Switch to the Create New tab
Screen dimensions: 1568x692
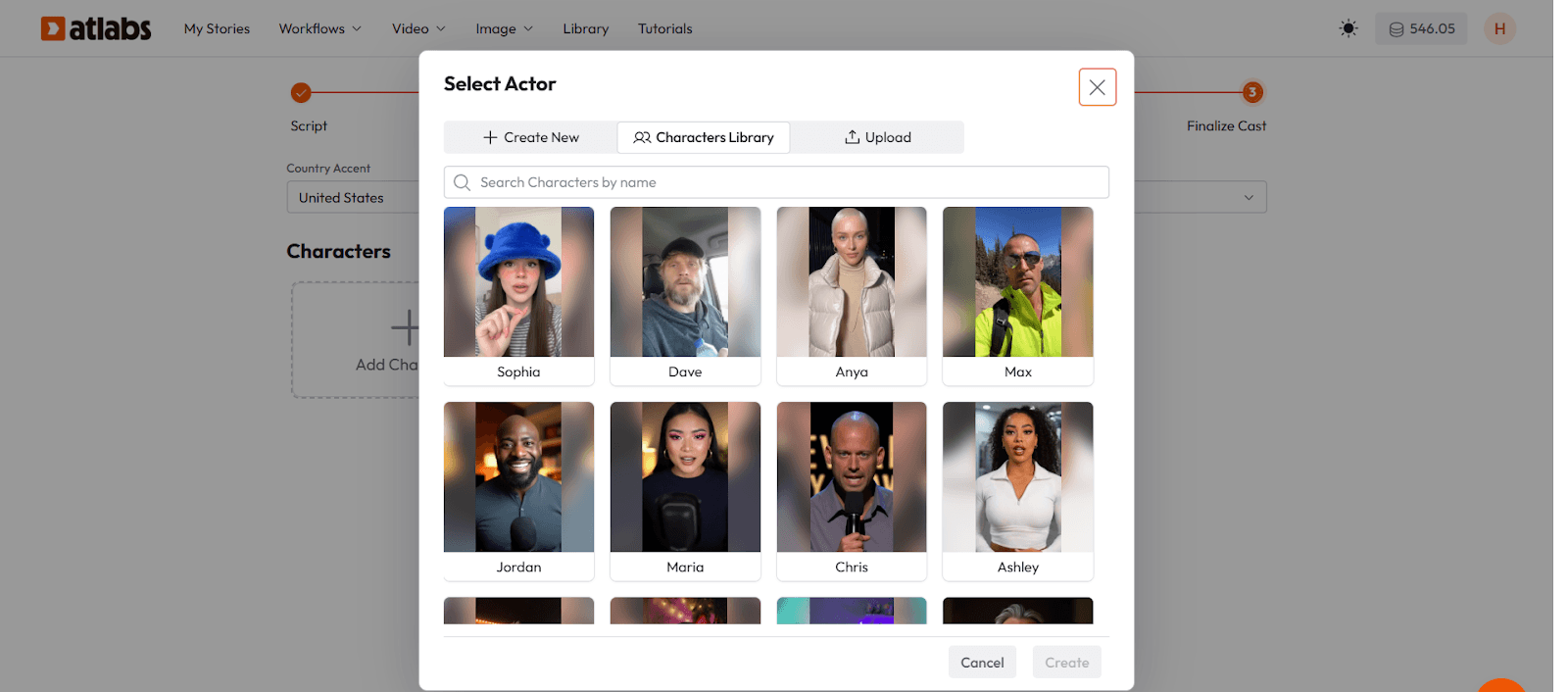coord(531,137)
